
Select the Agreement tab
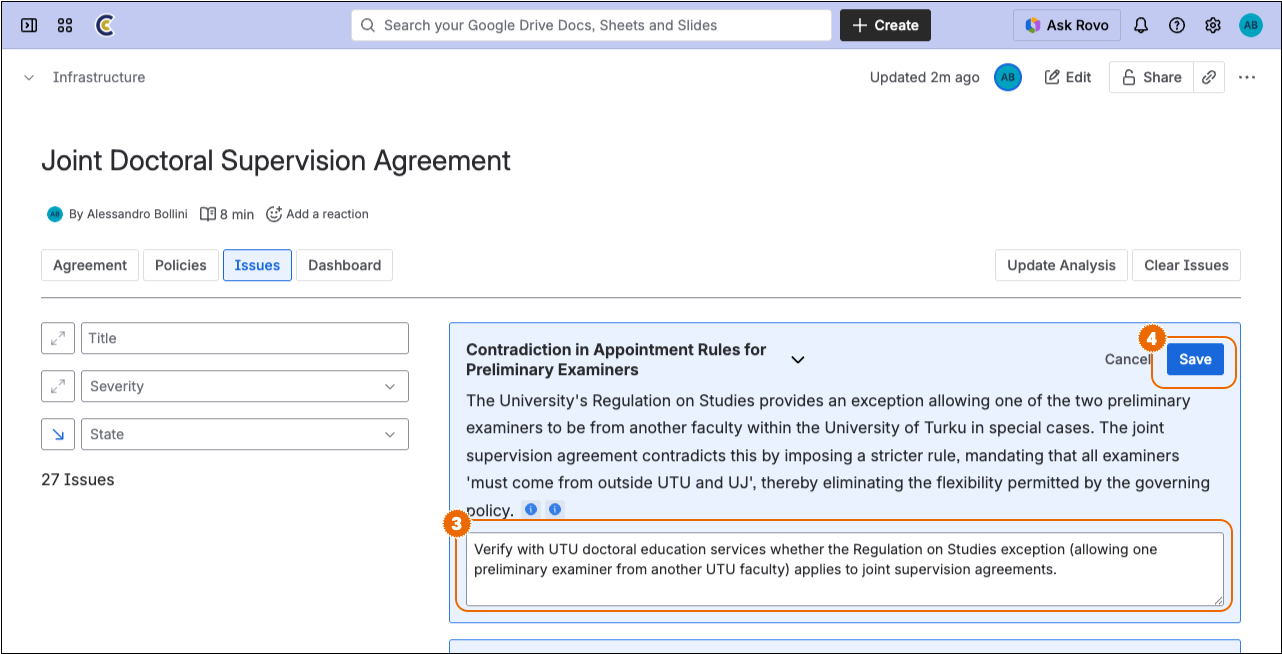point(89,265)
